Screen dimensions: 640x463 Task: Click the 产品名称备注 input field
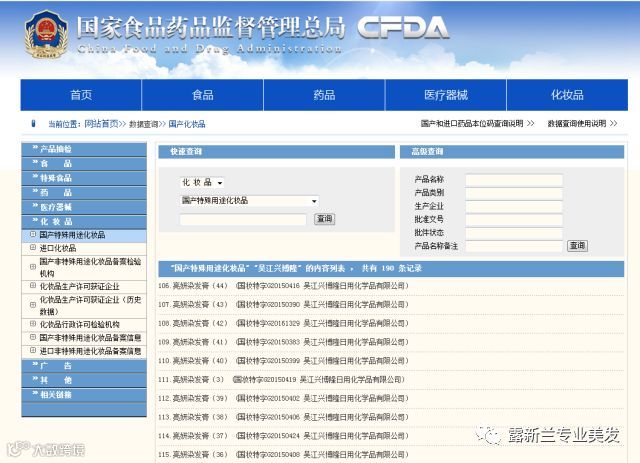coord(514,246)
